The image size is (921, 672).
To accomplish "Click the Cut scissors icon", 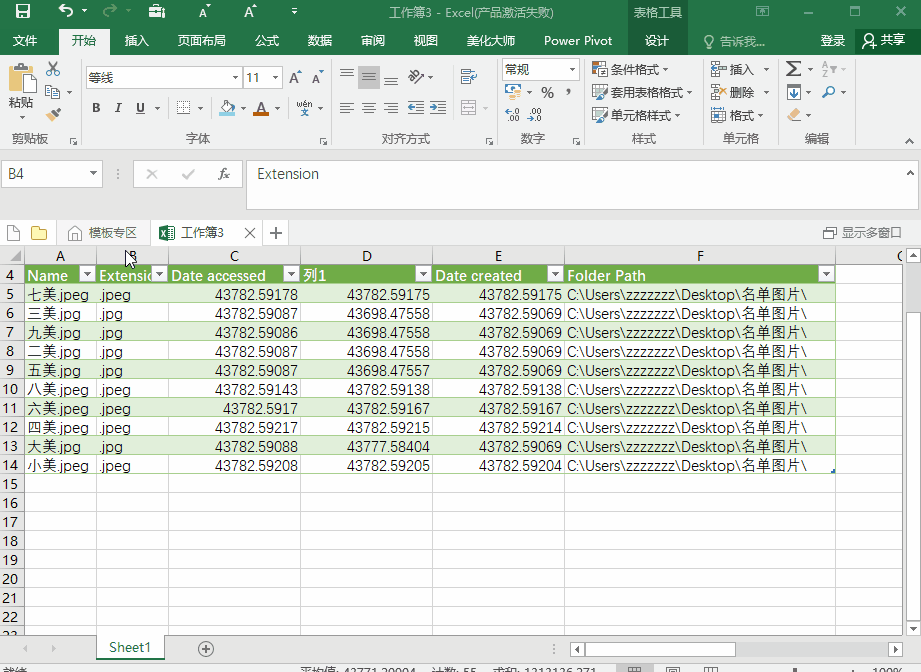I will (53, 69).
